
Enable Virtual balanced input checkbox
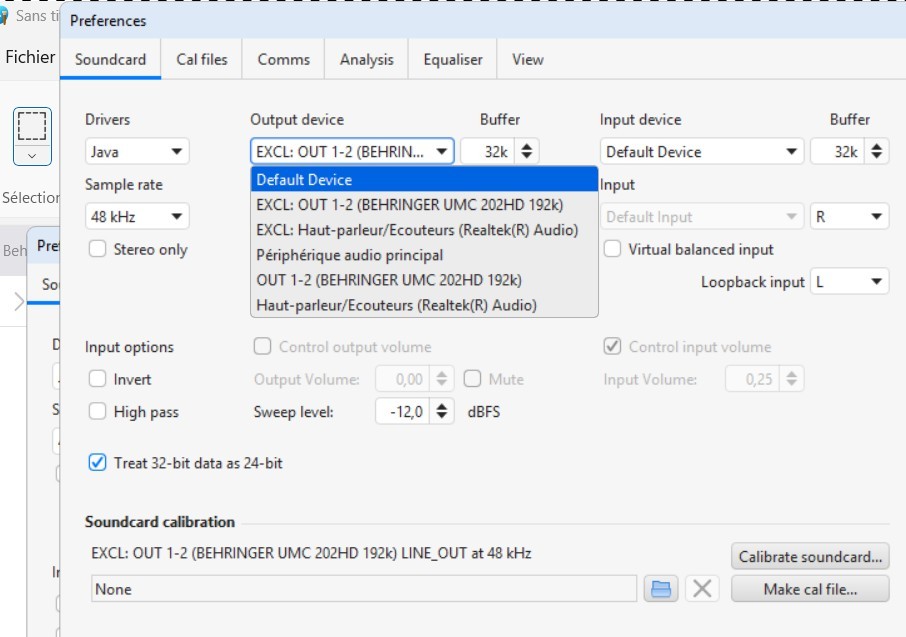[612, 249]
